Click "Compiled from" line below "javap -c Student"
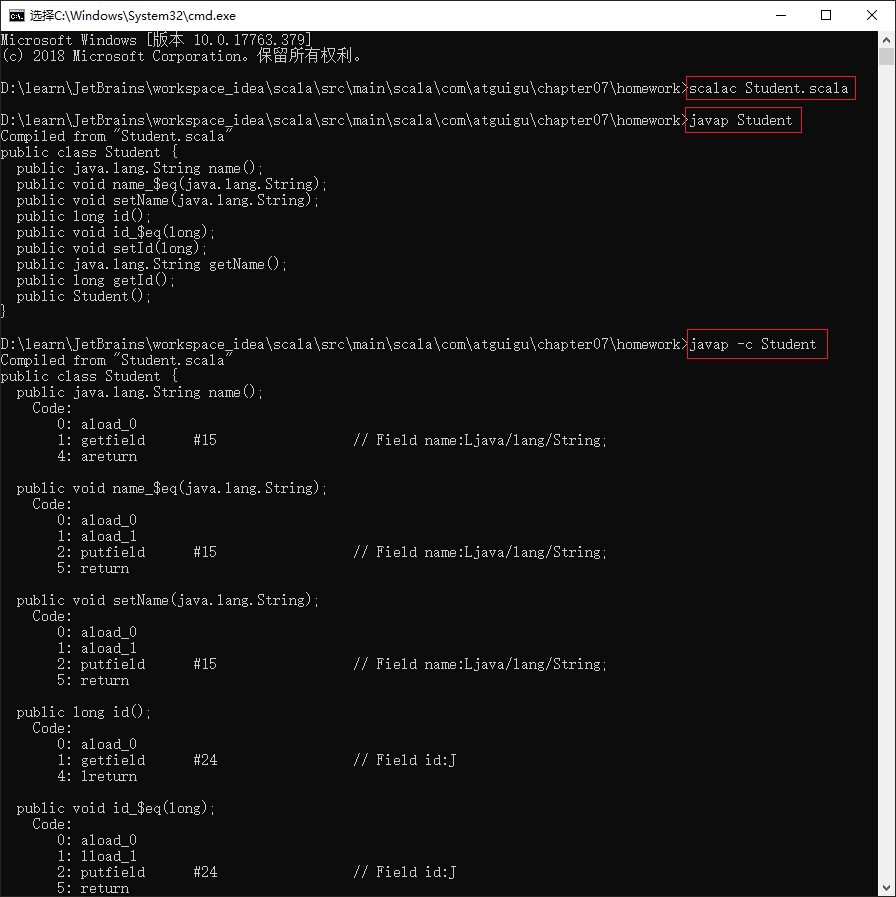The width and height of the screenshot is (896, 897). (x=116, y=360)
